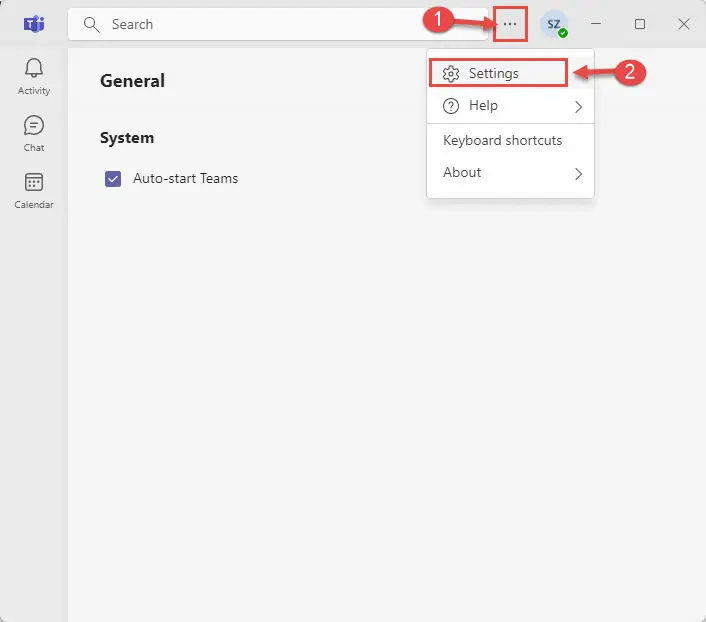Select the Help menu item
706x622 pixels.
pyautogui.click(x=510, y=106)
